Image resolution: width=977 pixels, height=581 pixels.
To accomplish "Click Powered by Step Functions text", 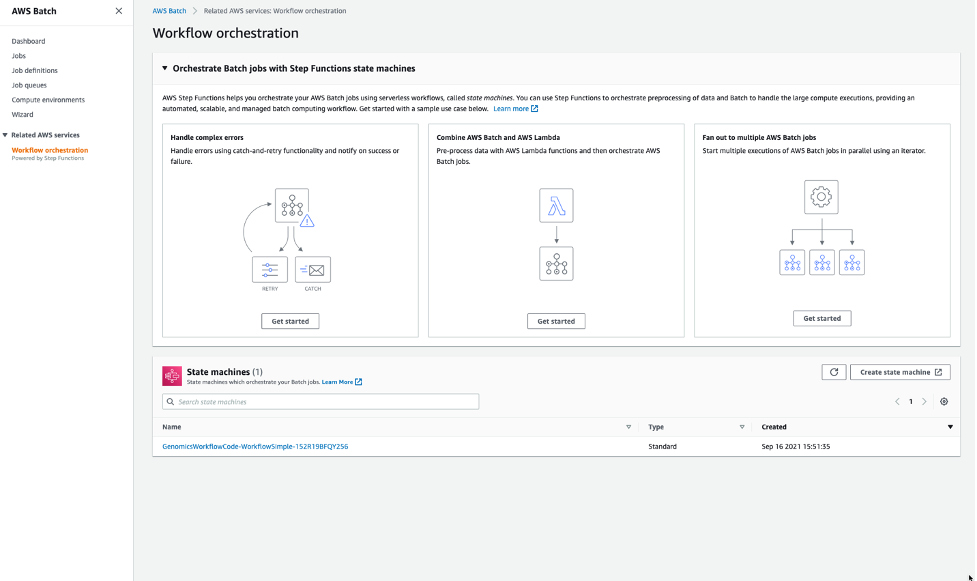I will click(x=48, y=158).
